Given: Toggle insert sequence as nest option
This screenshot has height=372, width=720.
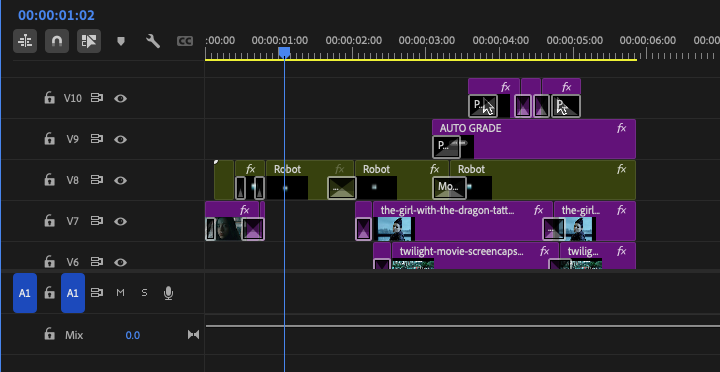Looking at the screenshot, I should [25, 41].
